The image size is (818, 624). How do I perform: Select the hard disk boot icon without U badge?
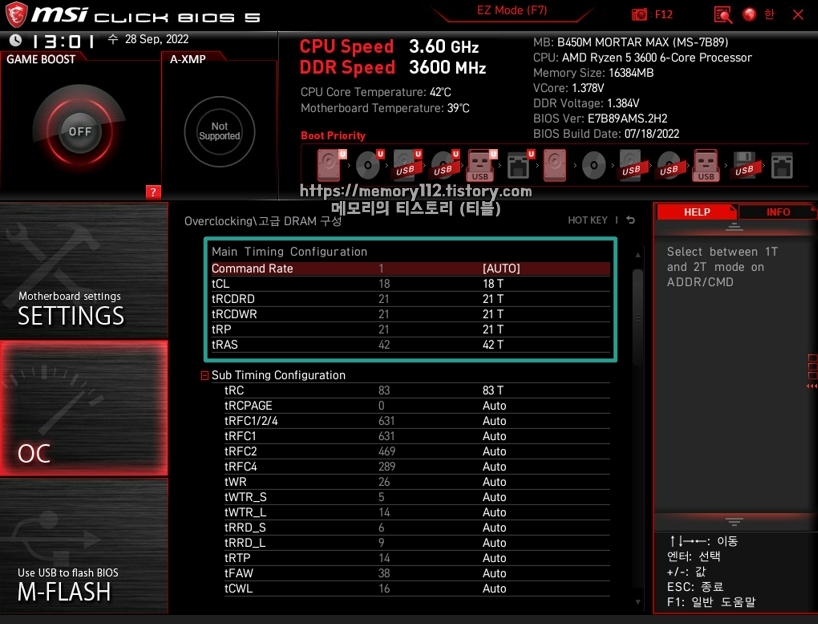(555, 165)
